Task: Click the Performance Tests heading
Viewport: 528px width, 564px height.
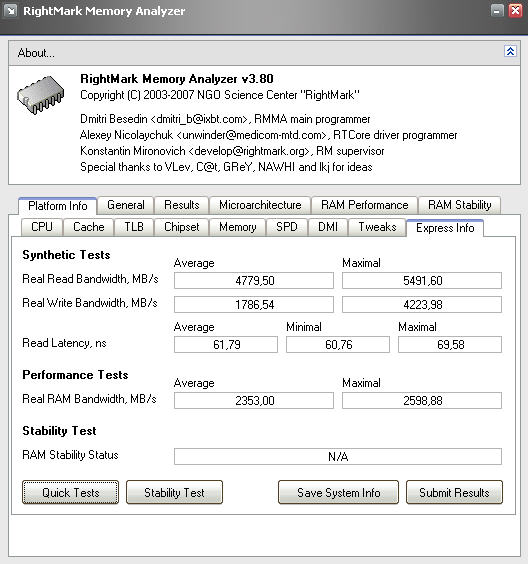Action: [75, 375]
